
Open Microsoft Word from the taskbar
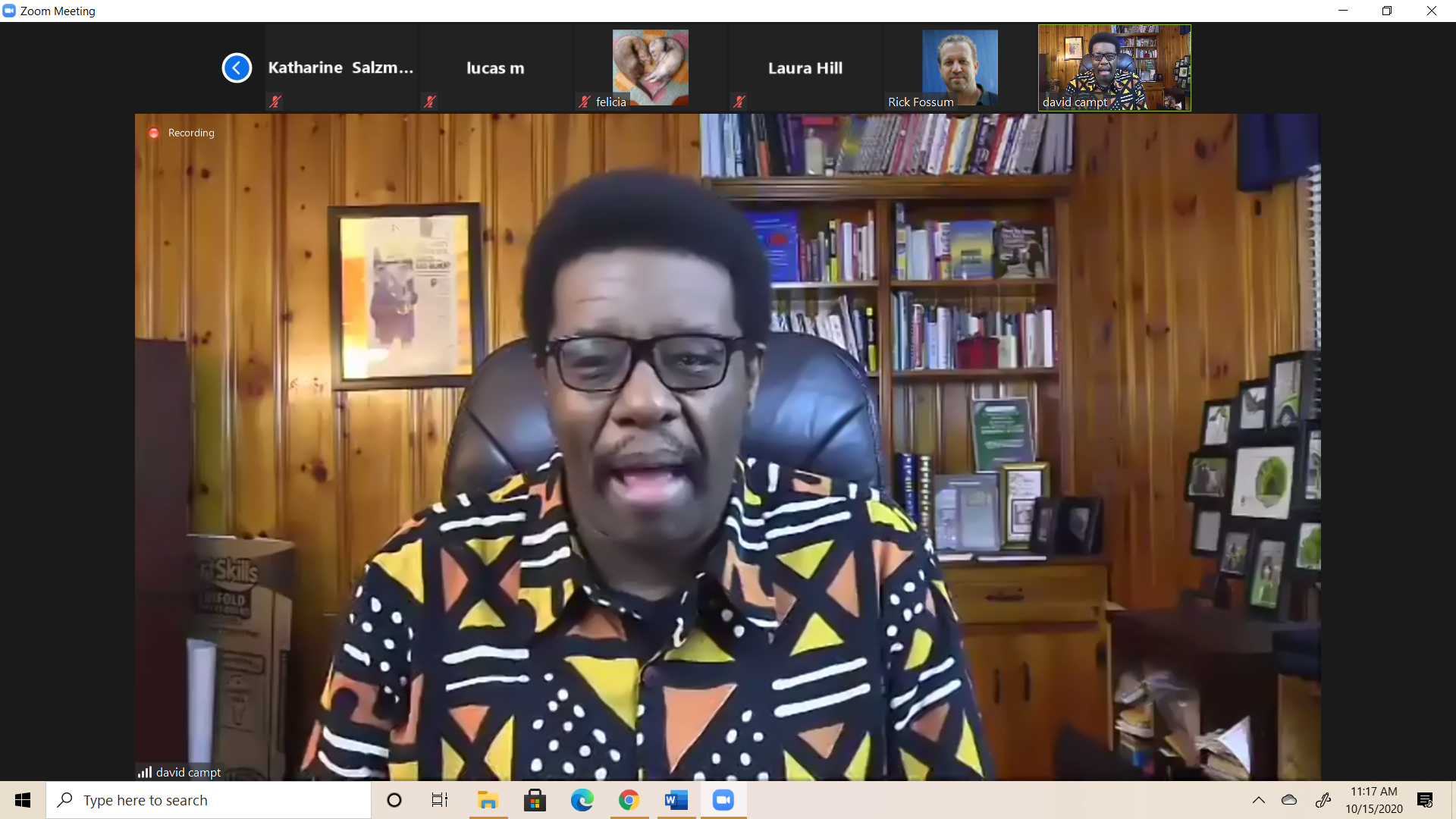pos(676,800)
